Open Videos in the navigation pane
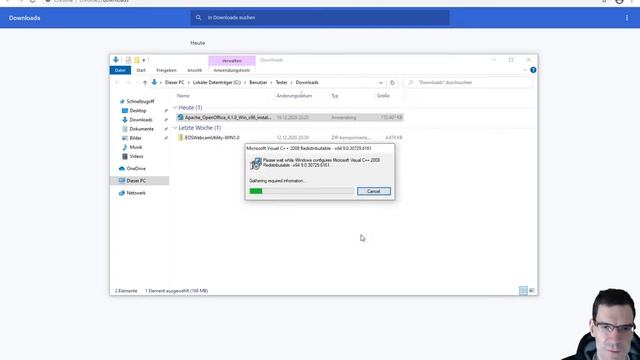This screenshot has width=640, height=360. pos(136,156)
